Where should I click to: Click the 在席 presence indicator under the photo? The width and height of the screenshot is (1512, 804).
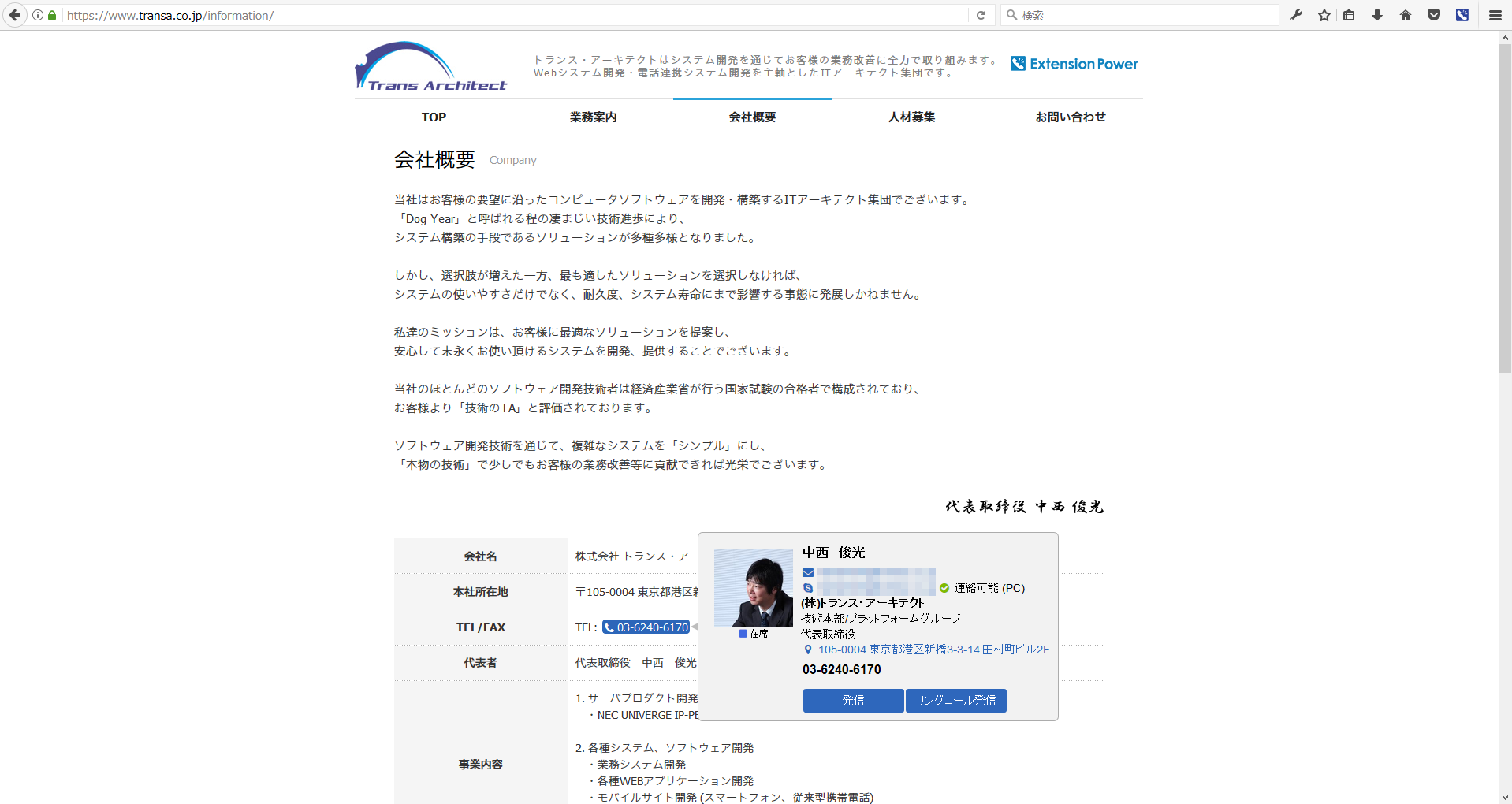pos(754,633)
